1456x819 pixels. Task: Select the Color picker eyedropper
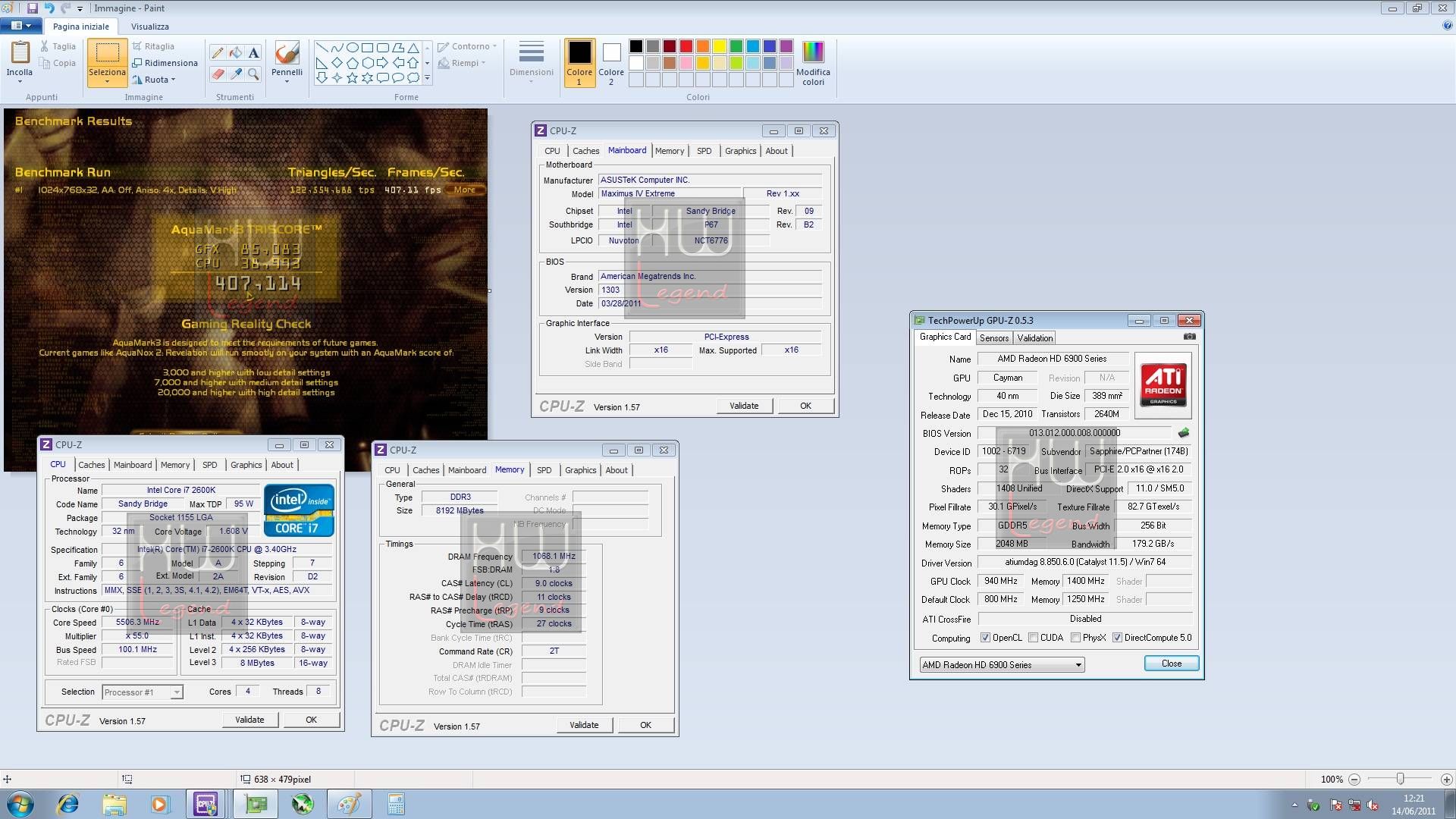click(236, 74)
